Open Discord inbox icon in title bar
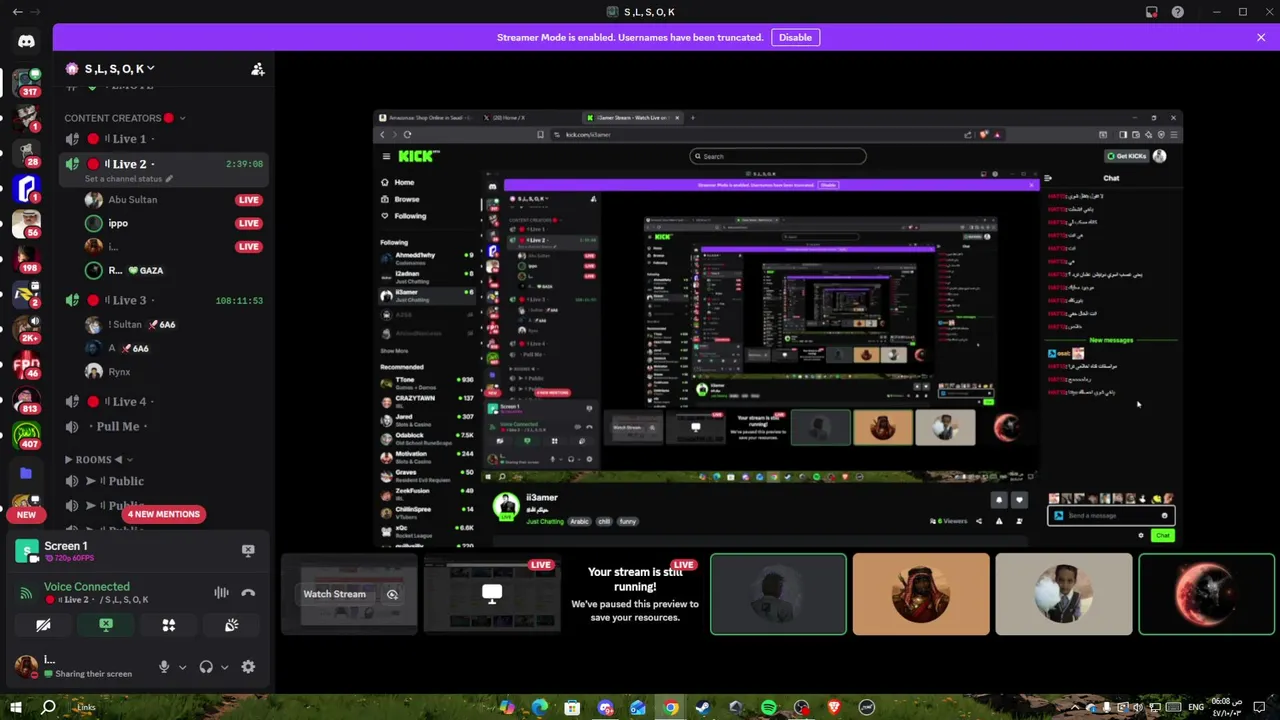This screenshot has width=1280, height=720. (x=1152, y=12)
